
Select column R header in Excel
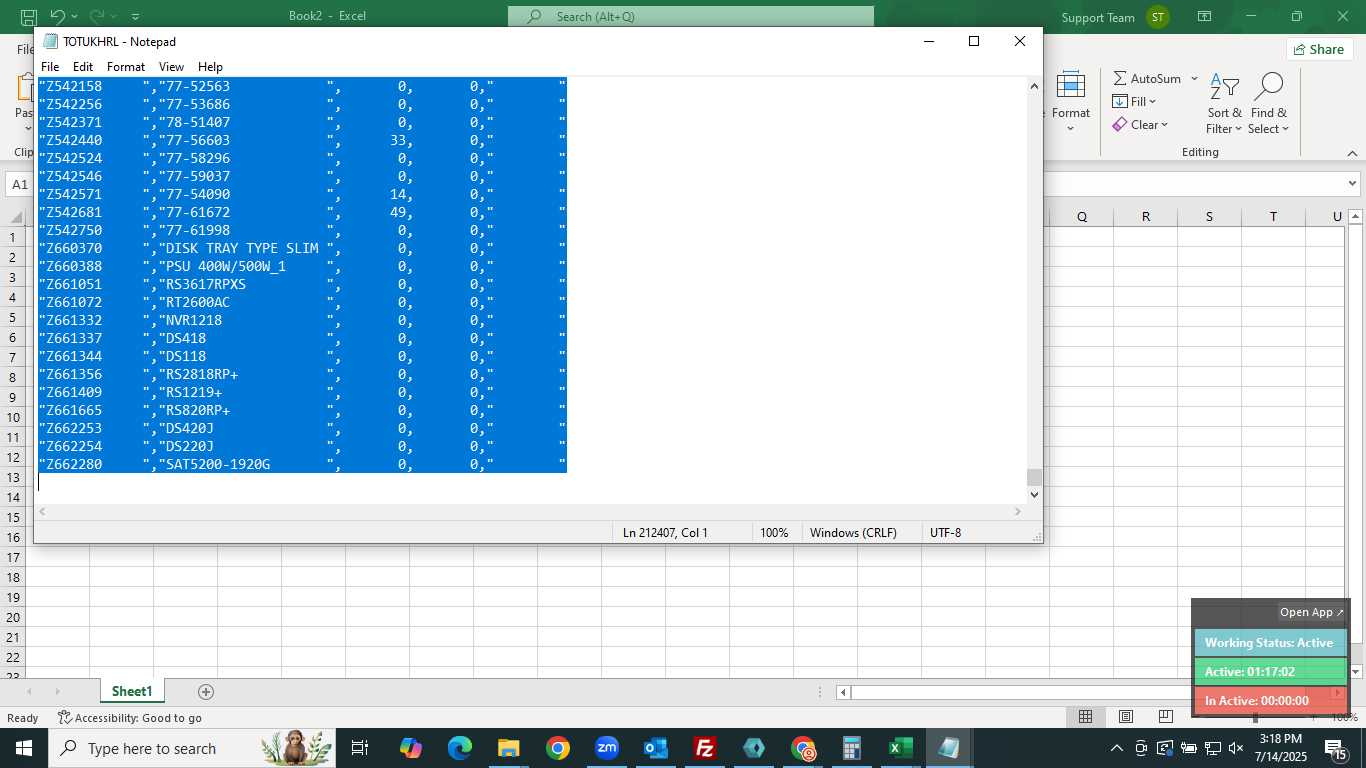coord(1145,217)
